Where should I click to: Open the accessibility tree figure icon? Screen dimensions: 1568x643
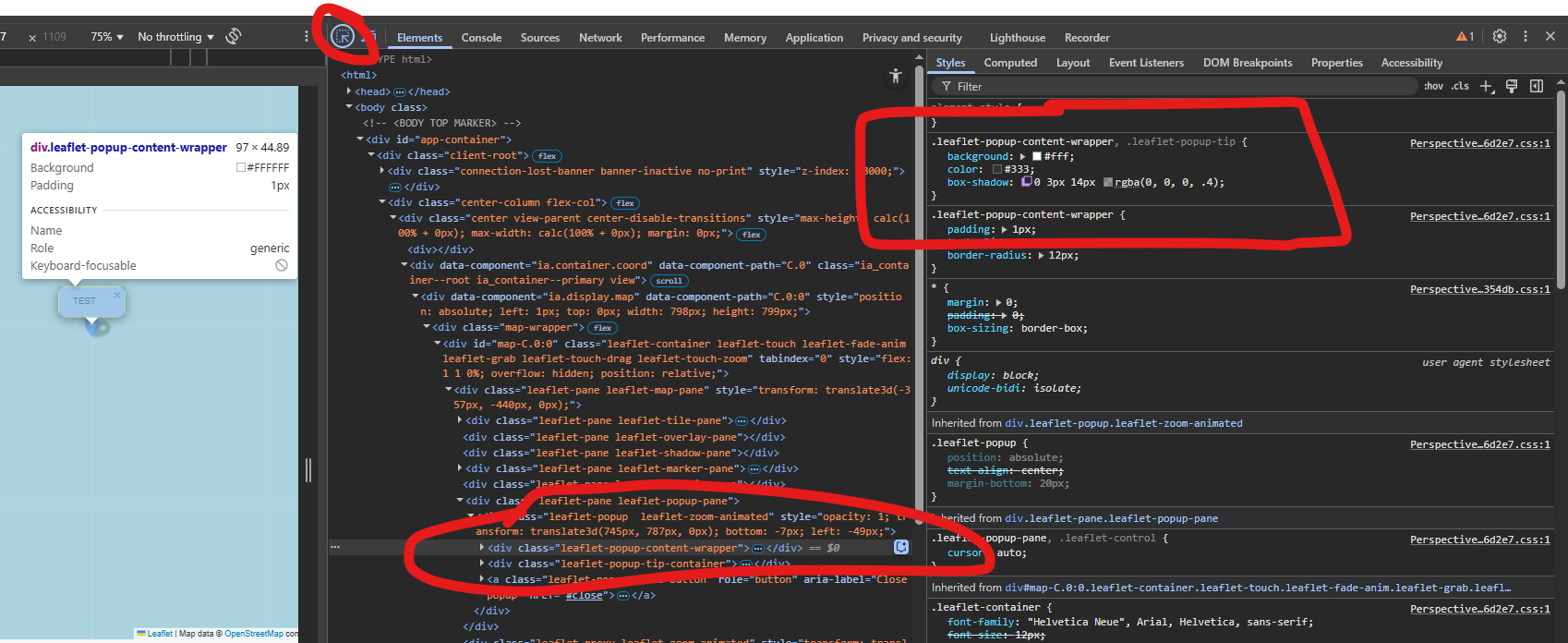pyautogui.click(x=895, y=76)
